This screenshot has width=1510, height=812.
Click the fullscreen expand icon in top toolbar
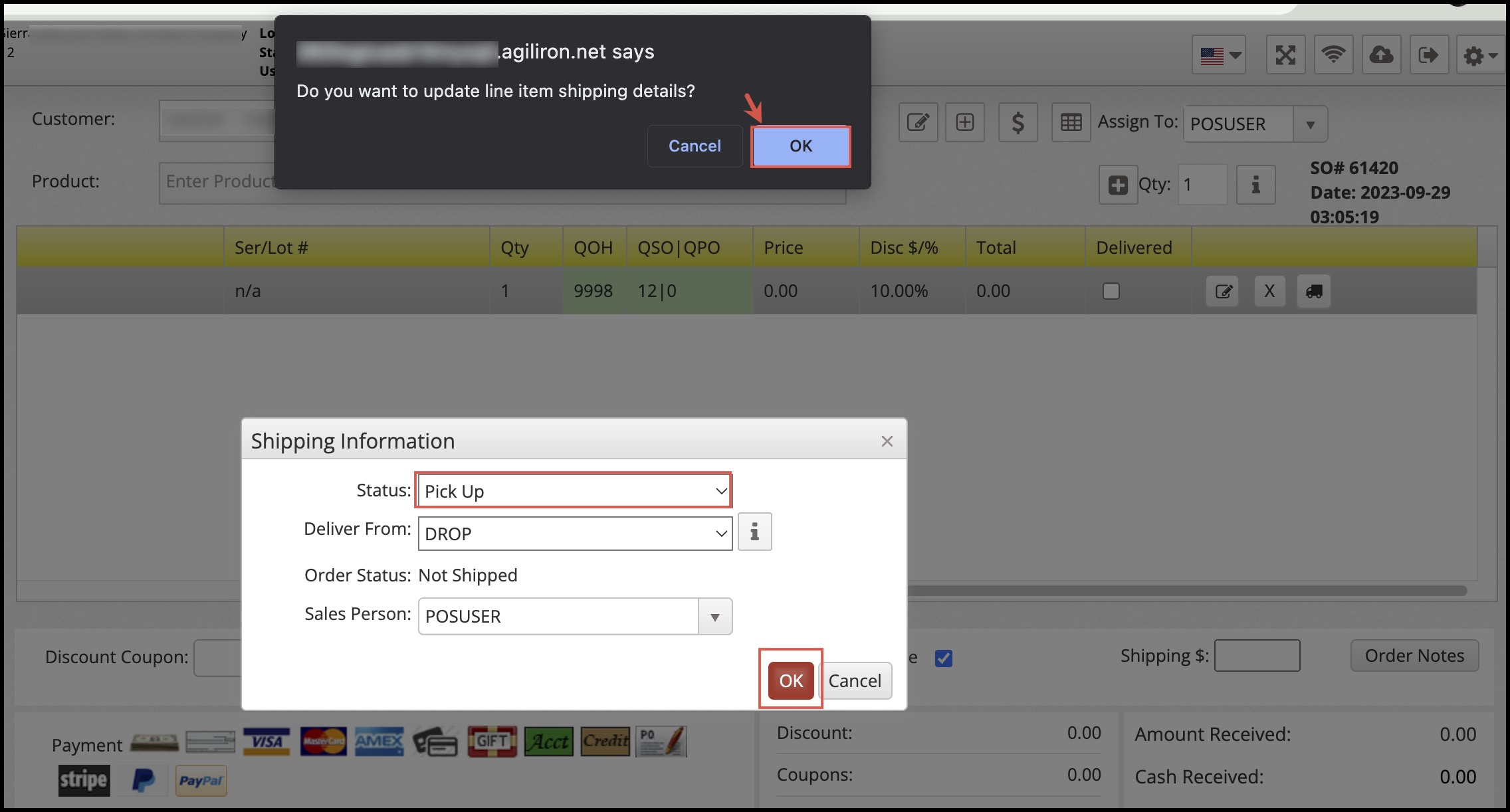(x=1285, y=55)
